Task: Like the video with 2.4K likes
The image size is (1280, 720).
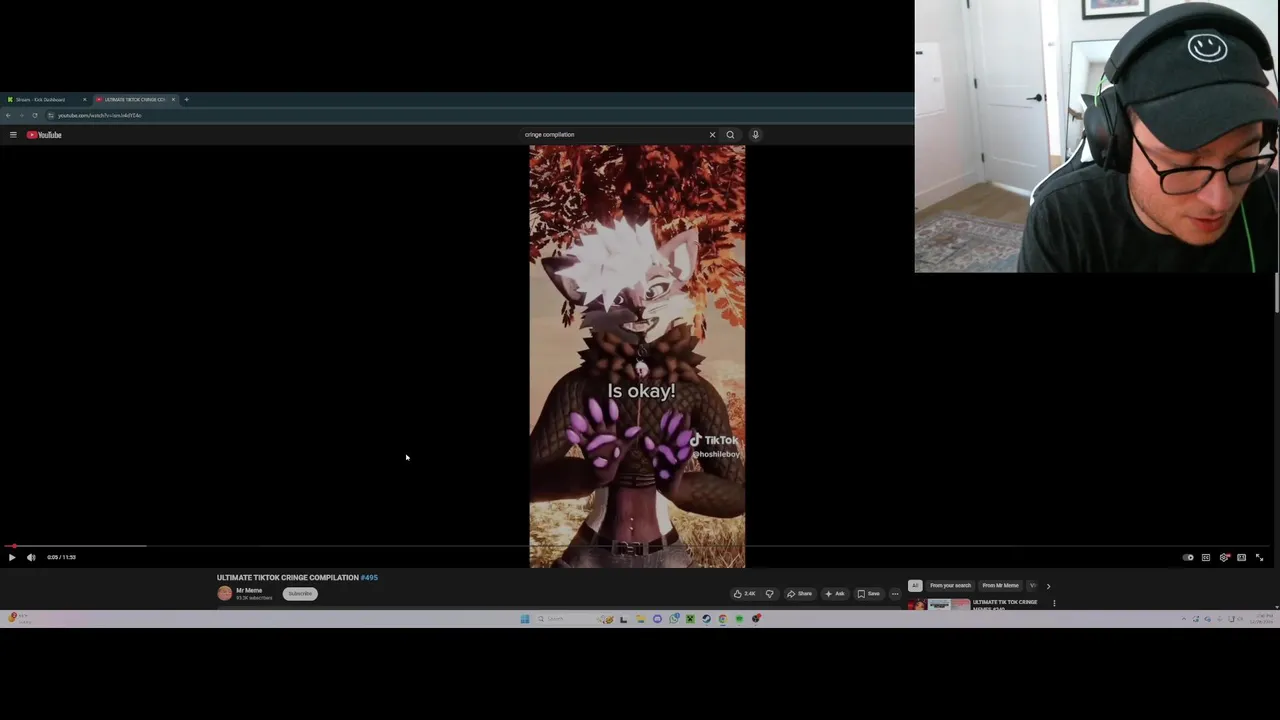Action: pyautogui.click(x=745, y=593)
